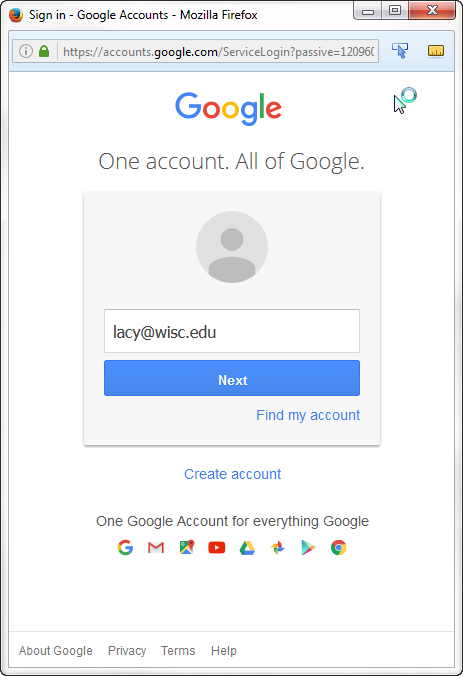The image size is (463, 676).
Task: Click the yellow ruler toolbar icon
Action: 436,51
